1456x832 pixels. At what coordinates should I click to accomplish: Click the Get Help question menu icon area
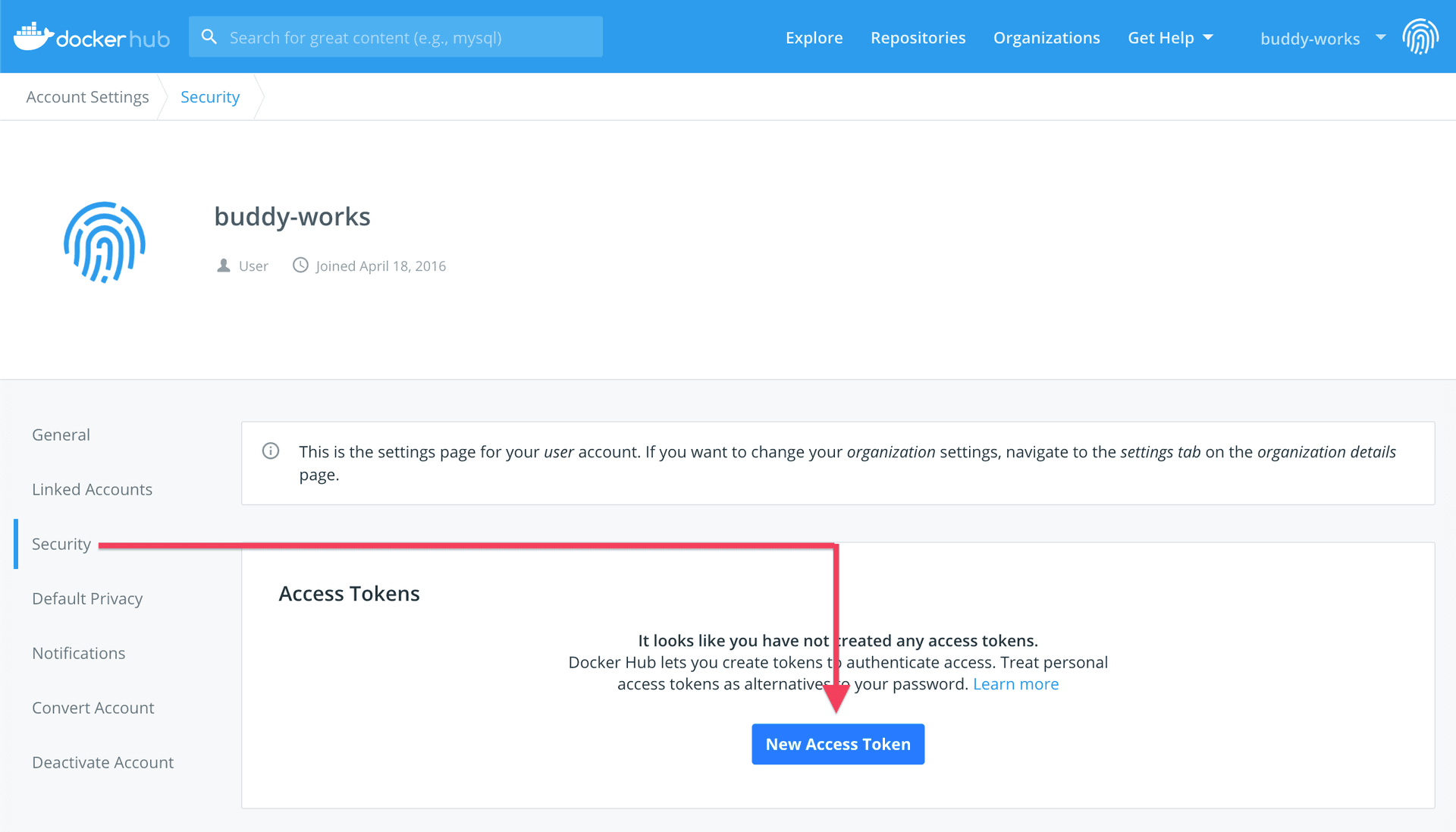[1207, 37]
